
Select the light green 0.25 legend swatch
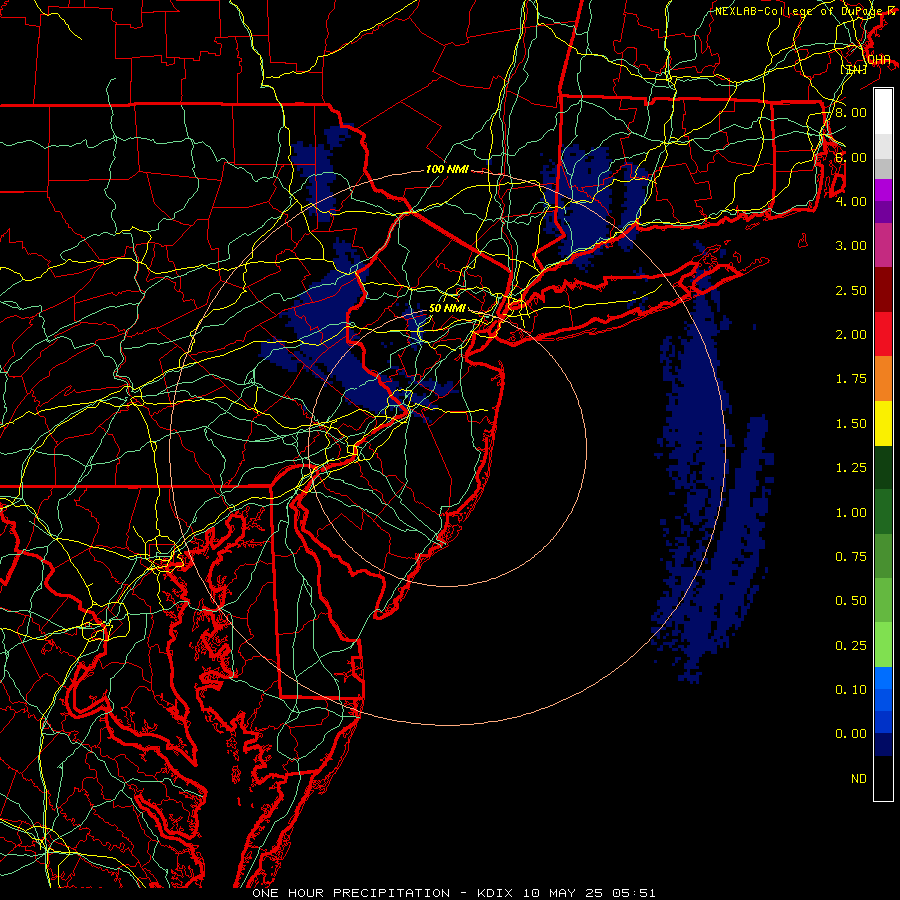pyautogui.click(x=883, y=645)
